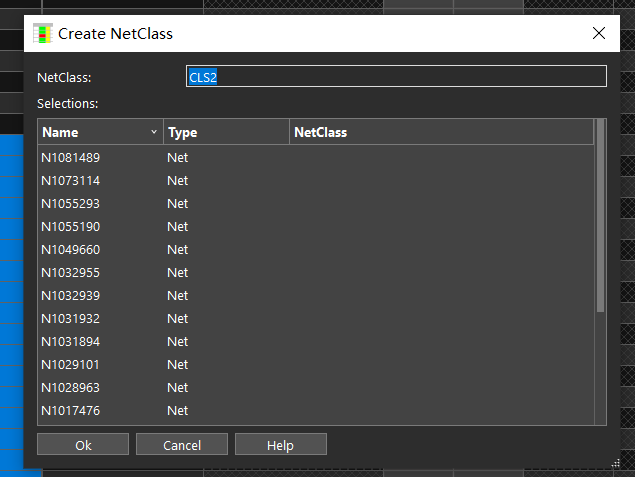635x477 pixels.
Task: Click the Cancel button
Action: tap(182, 445)
